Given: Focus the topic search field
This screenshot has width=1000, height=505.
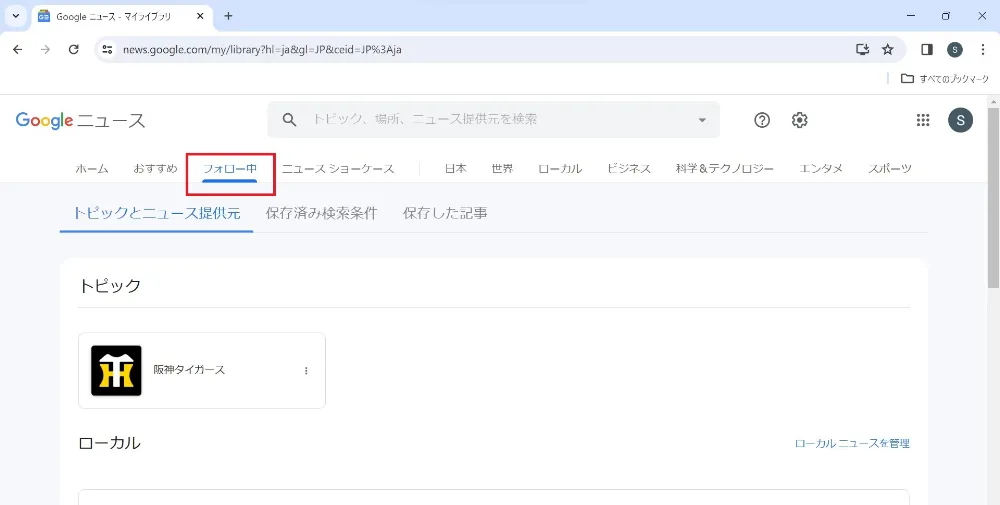Looking at the screenshot, I should click(493, 120).
